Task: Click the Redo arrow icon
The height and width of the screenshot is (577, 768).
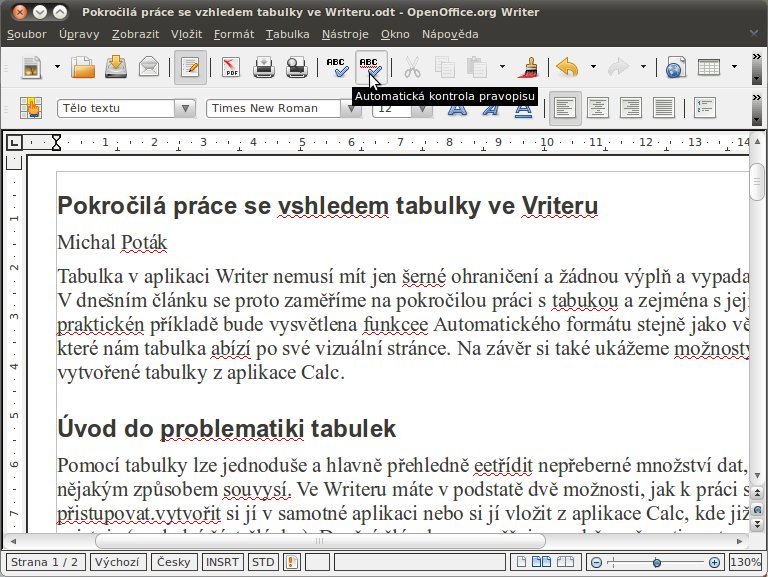Action: coord(618,67)
